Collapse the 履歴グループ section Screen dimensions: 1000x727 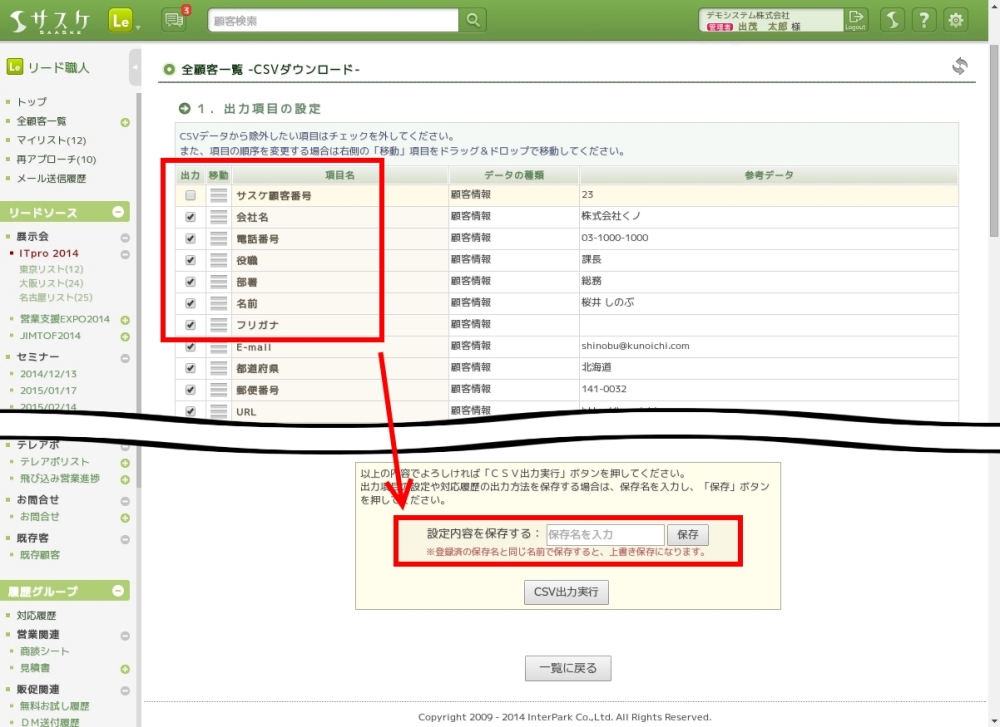(118, 591)
